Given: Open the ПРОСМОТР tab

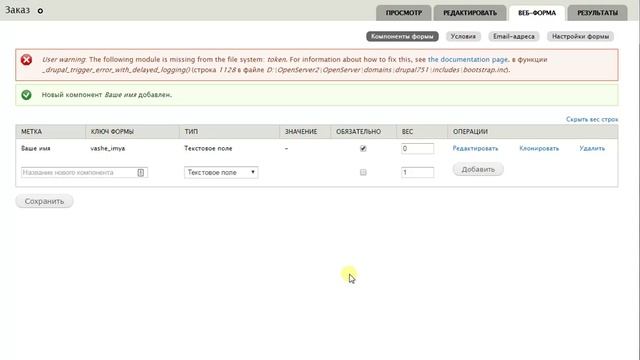Looking at the screenshot, I should coord(404,13).
